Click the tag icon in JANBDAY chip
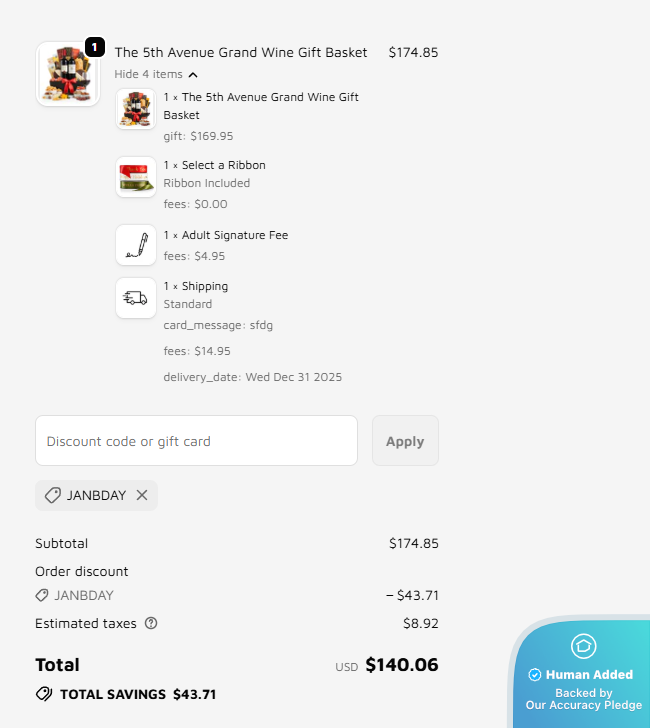Viewport: 650px width, 728px height. pos(53,495)
